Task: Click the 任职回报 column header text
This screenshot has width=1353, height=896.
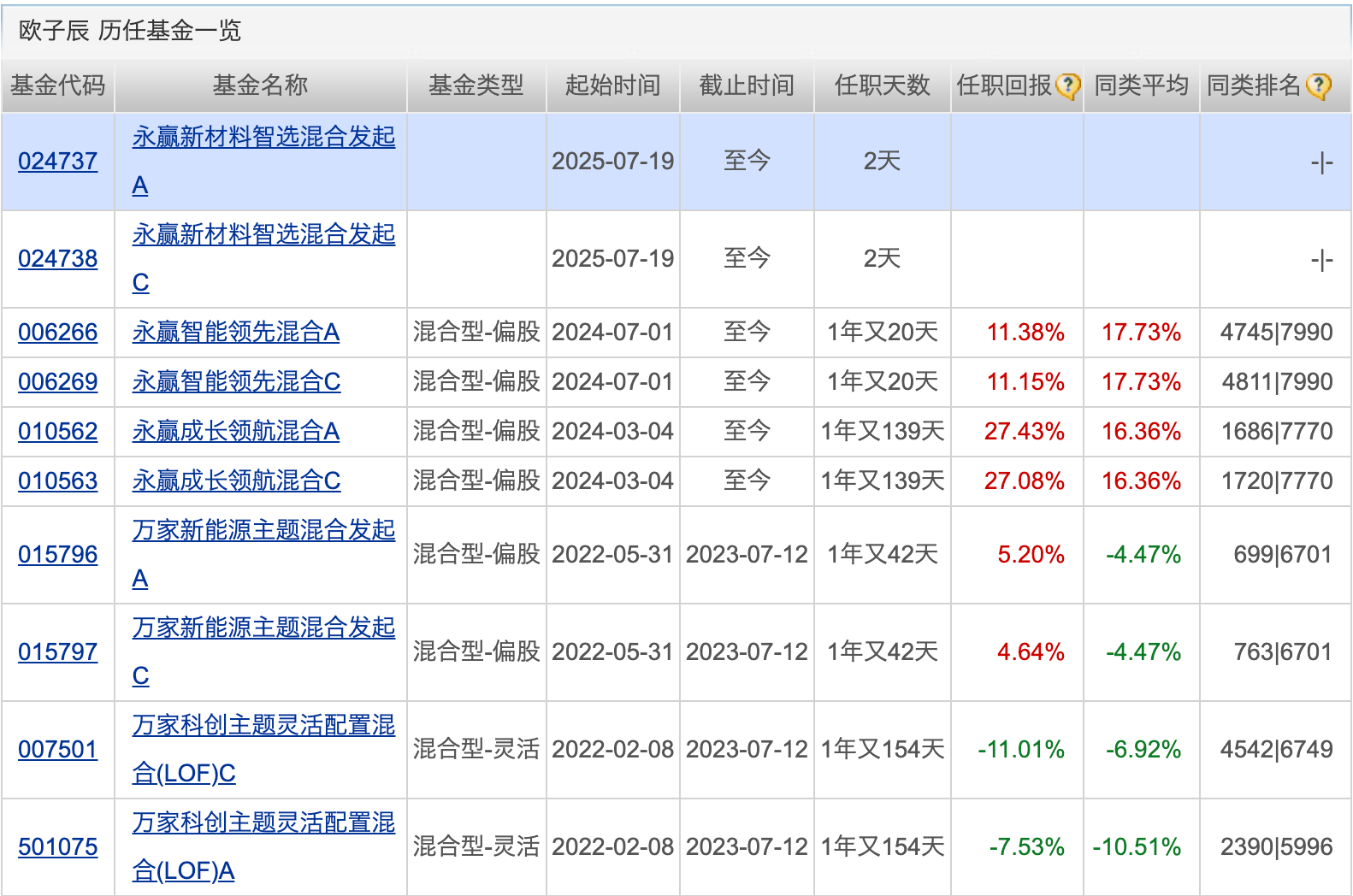Action: pyautogui.click(x=1004, y=85)
